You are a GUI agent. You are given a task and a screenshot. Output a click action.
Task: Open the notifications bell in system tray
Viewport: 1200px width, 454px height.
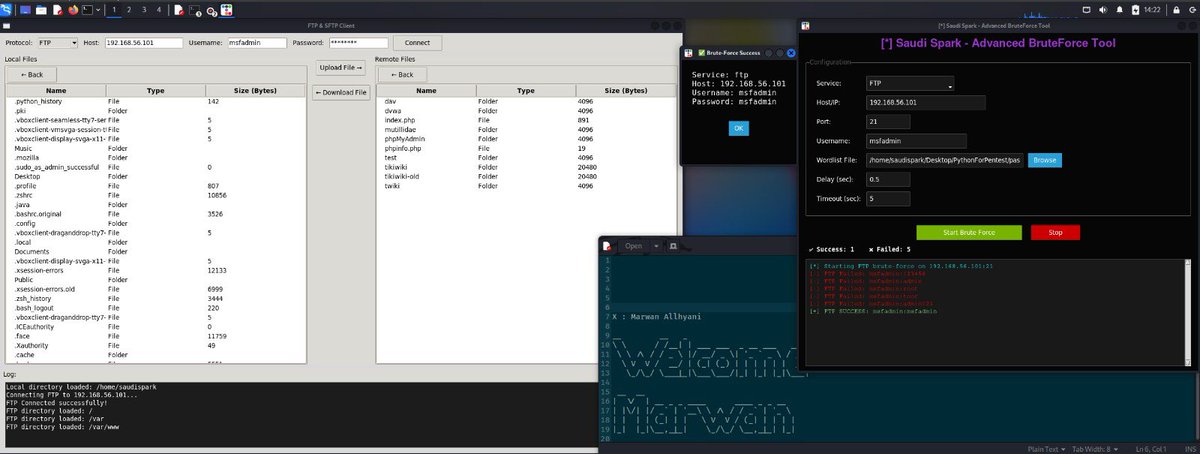(1117, 9)
